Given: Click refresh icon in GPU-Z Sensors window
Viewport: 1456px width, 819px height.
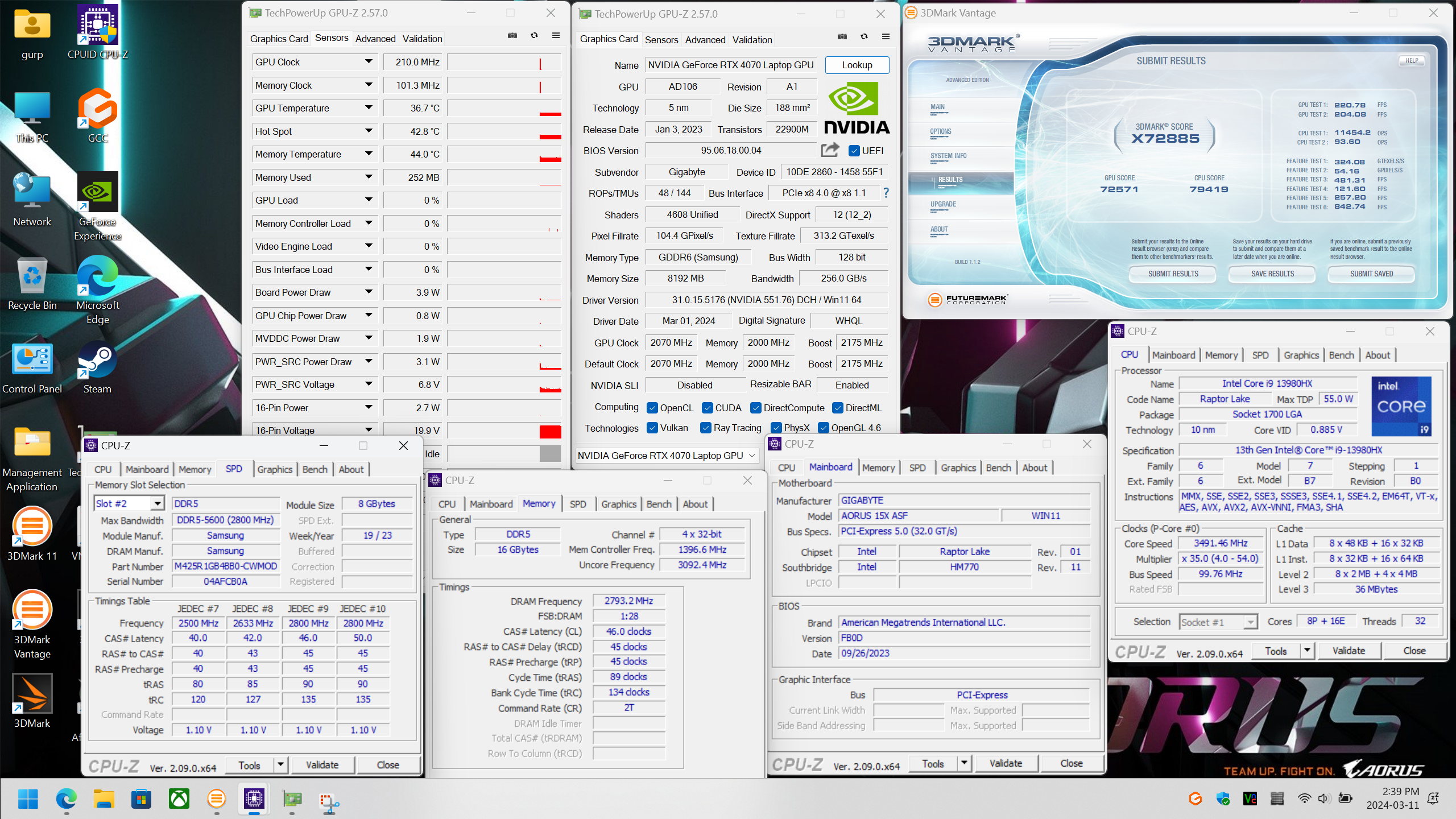Looking at the screenshot, I should tap(534, 36).
